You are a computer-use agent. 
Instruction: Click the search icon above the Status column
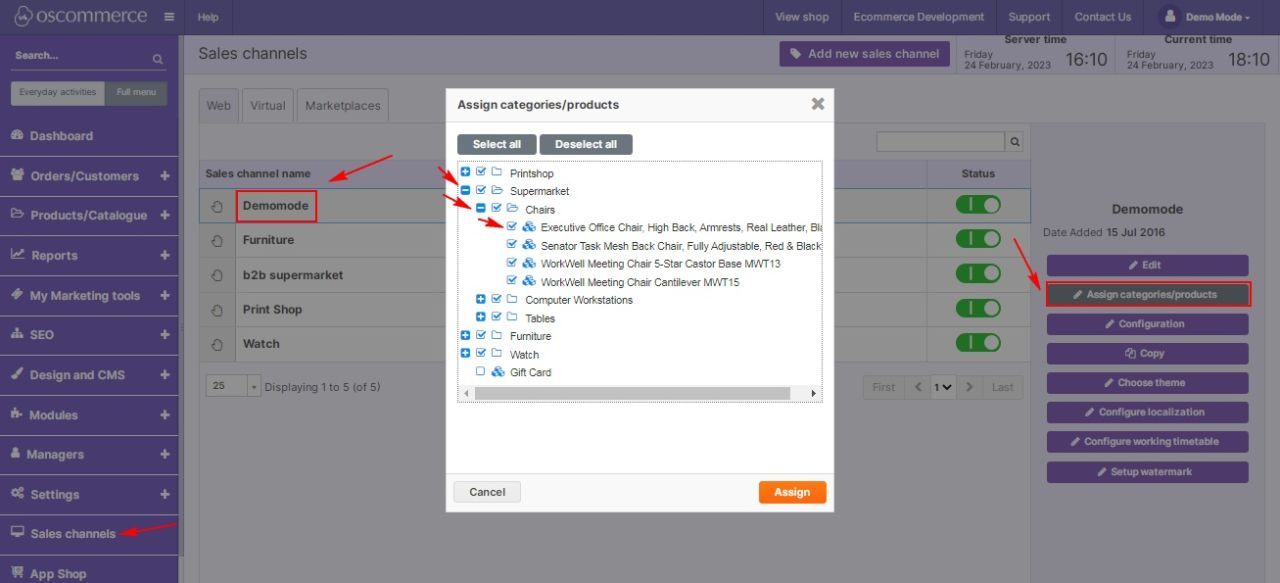pos(1015,143)
